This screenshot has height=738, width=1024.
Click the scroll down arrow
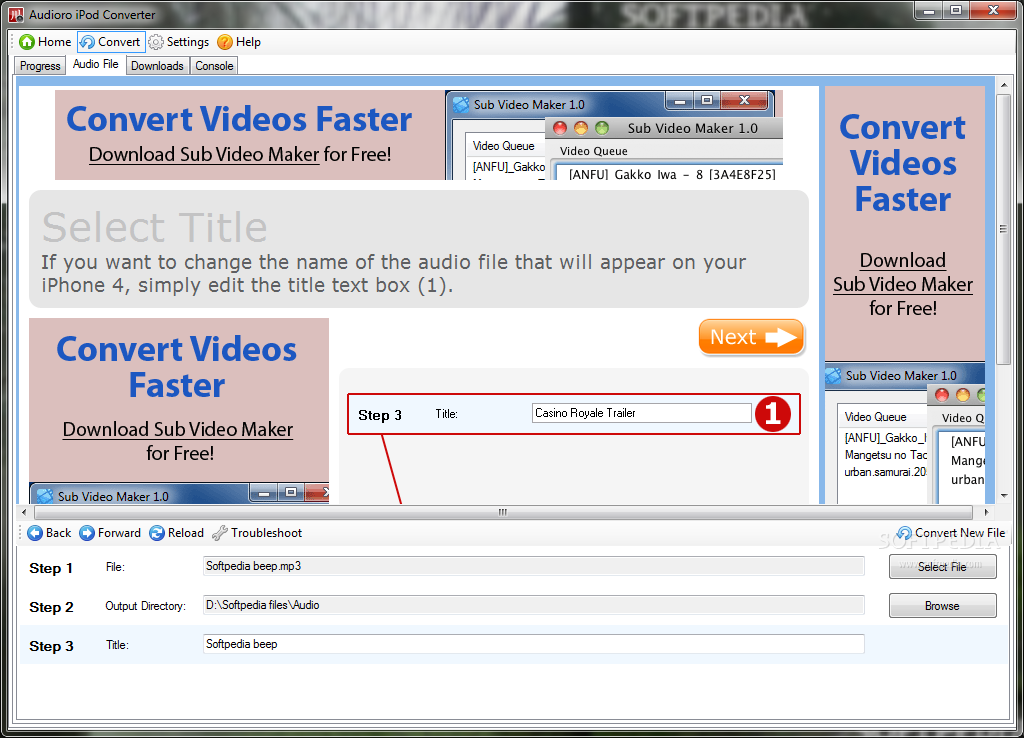(x=1002, y=496)
